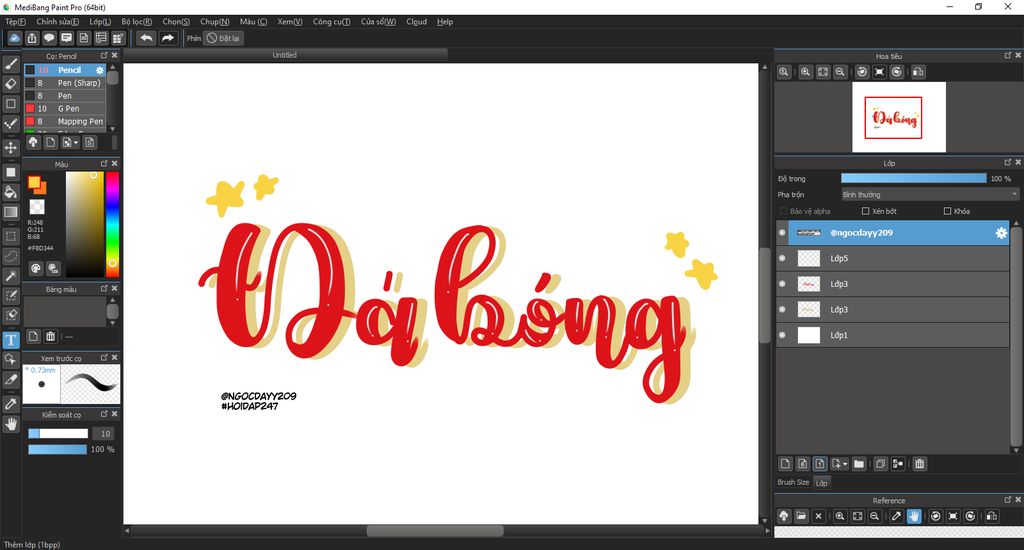
Task: Select the Hand tool in left toolbar
Action: coord(11,424)
